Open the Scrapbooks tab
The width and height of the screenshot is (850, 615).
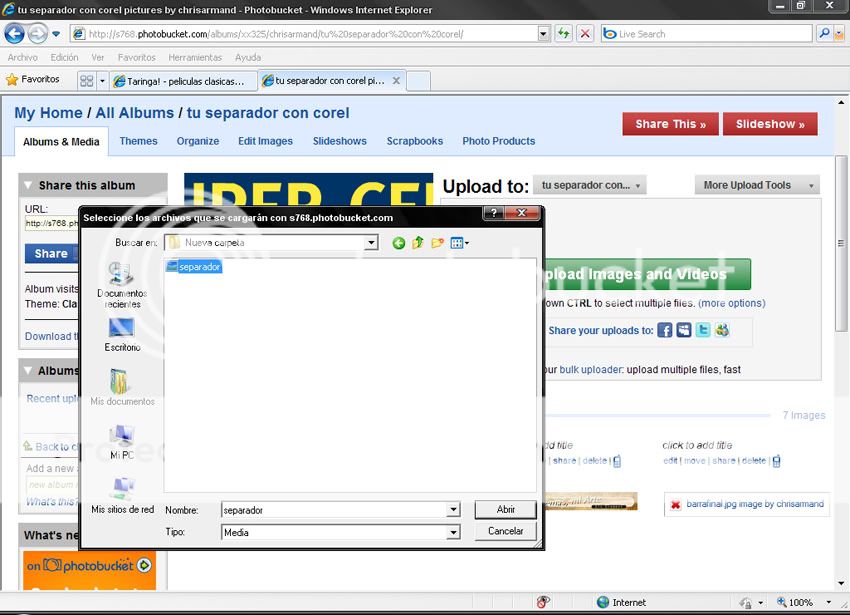point(415,141)
